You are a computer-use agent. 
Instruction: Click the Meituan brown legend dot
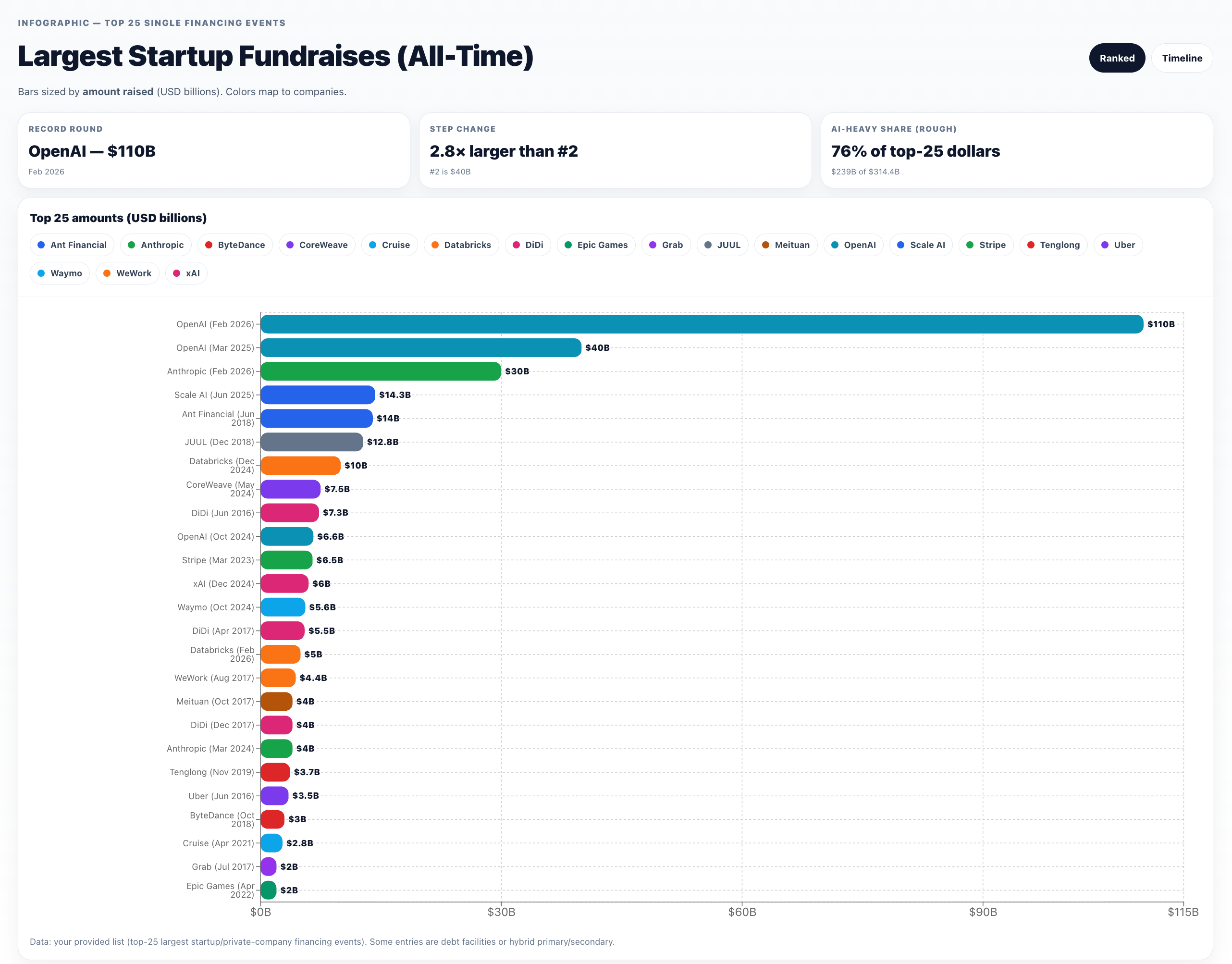[x=765, y=245]
